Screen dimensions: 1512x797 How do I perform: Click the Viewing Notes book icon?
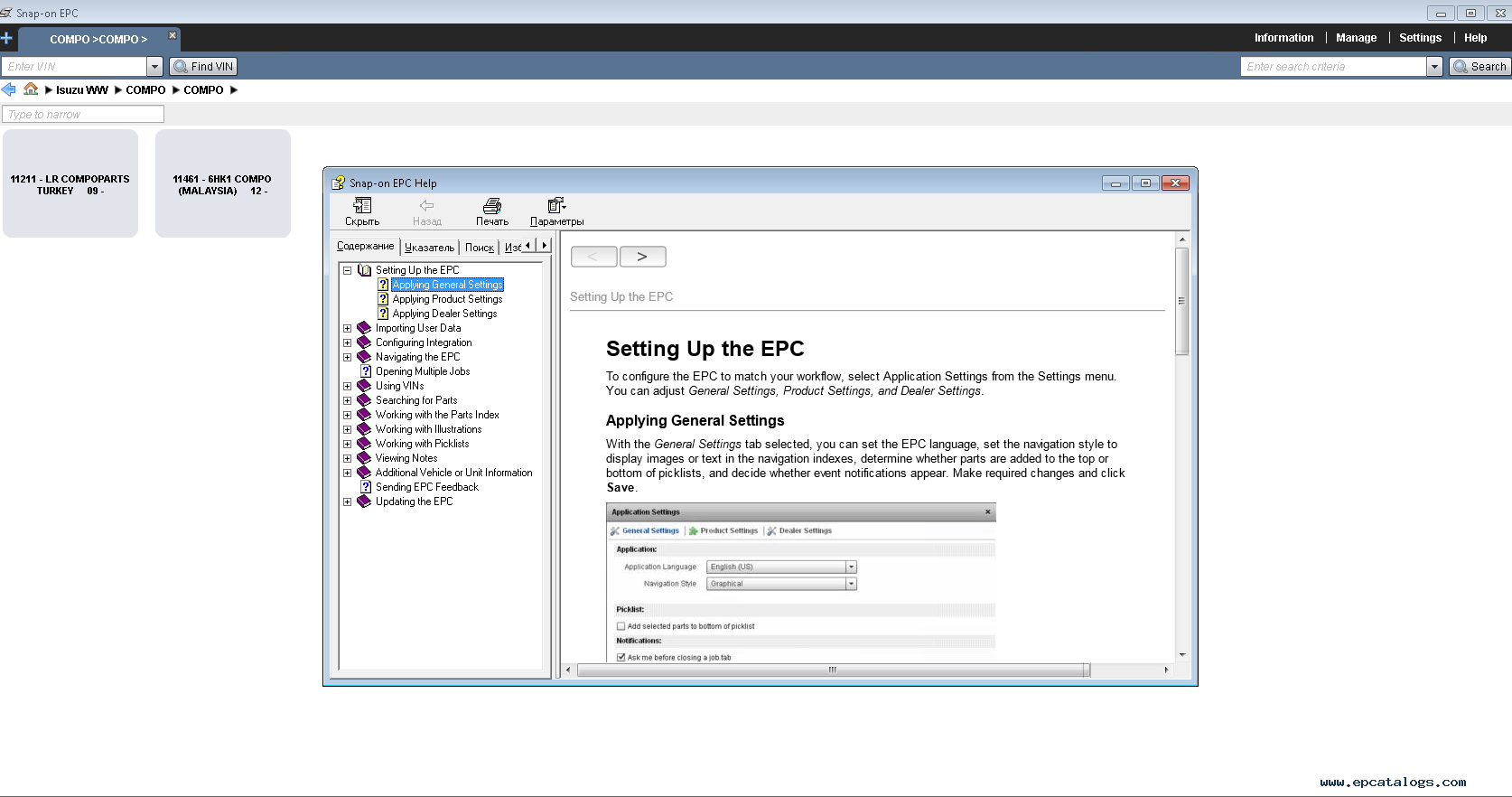(x=364, y=458)
